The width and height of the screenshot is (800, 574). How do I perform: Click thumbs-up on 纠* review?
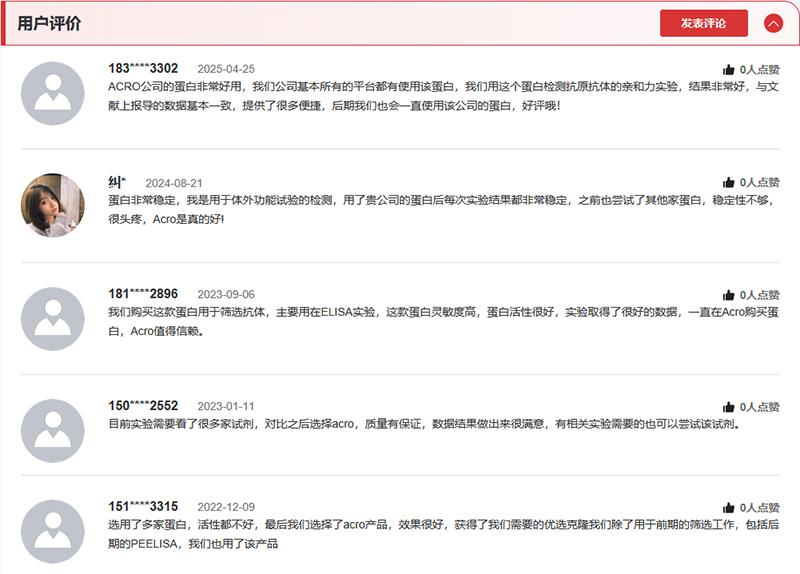[x=729, y=183]
